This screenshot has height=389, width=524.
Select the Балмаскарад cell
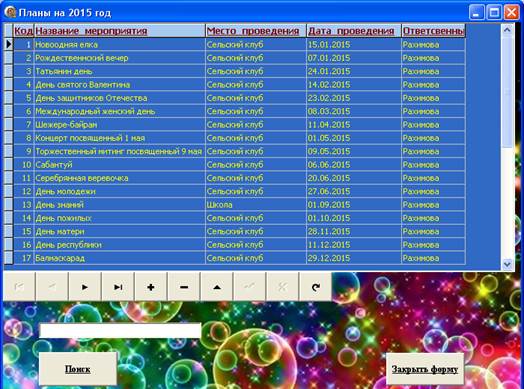[x=120, y=258]
